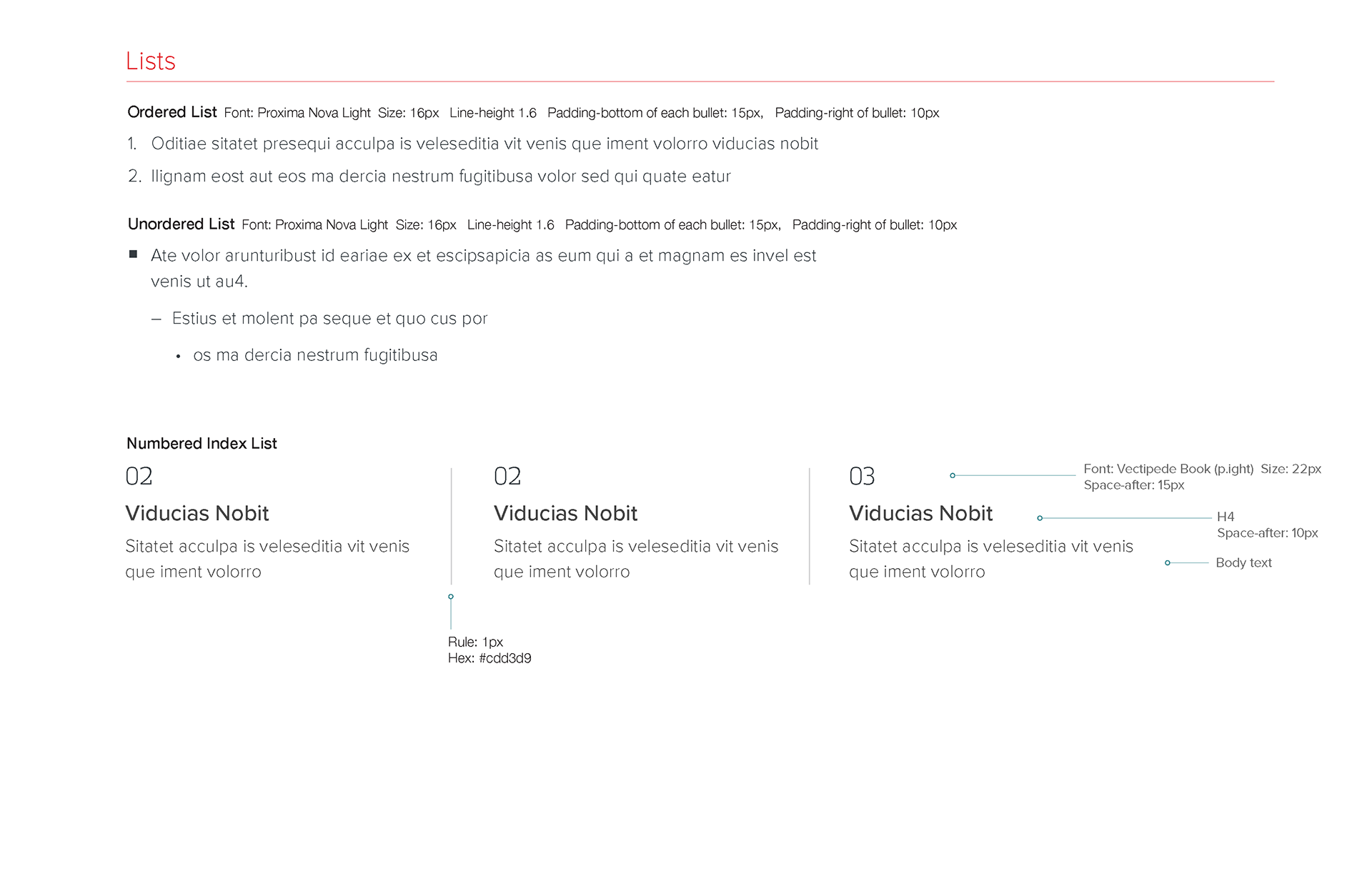Click the Numbered Index List heading
The width and height of the screenshot is (1372, 884).
click(x=202, y=443)
